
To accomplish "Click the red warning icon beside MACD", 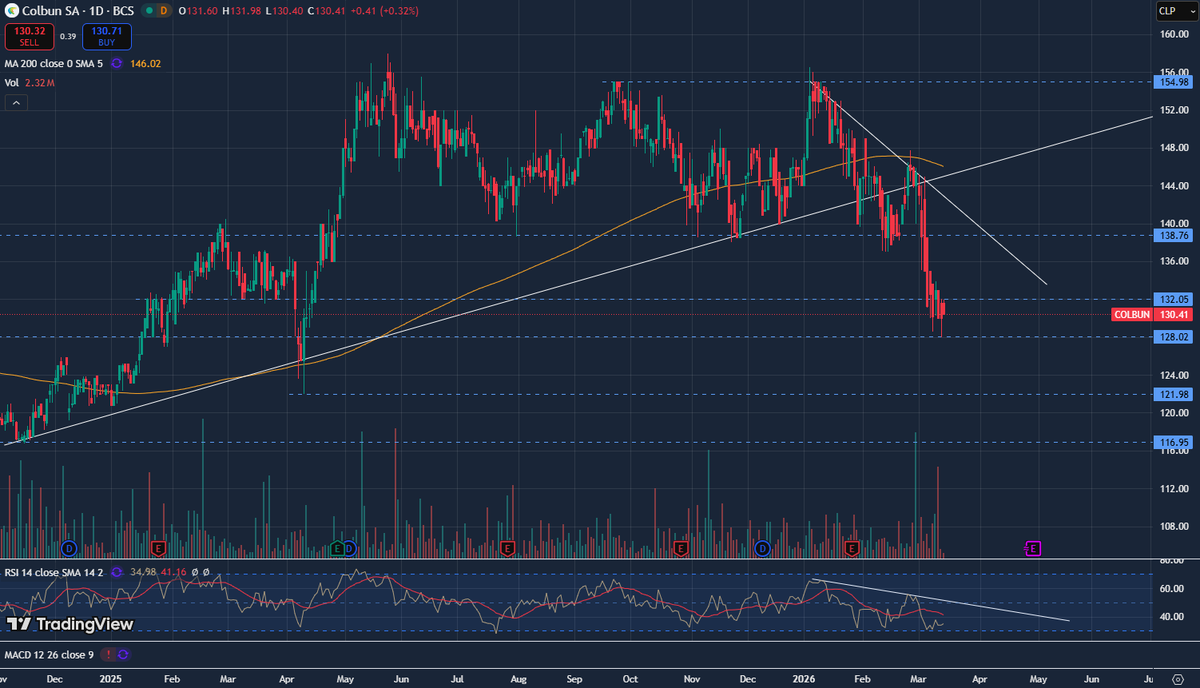I will click(106, 654).
